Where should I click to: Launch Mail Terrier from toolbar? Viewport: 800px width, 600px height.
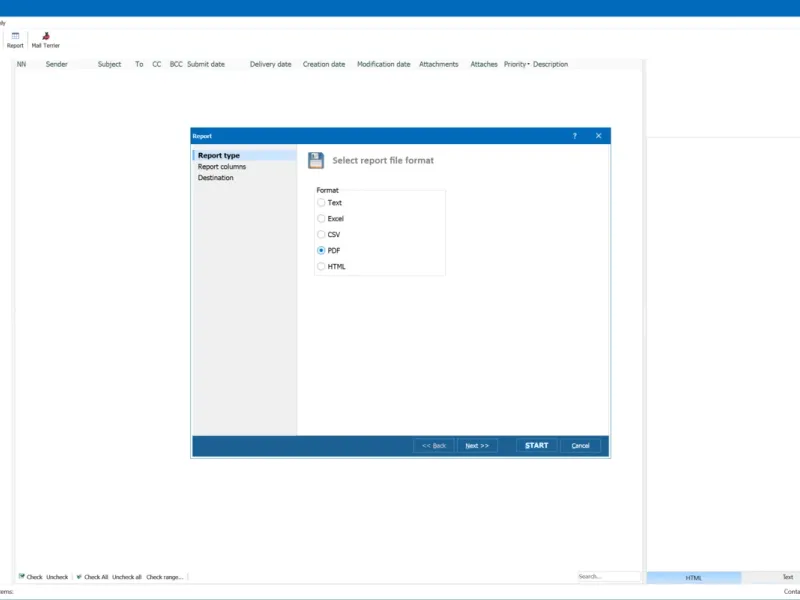coord(46,40)
